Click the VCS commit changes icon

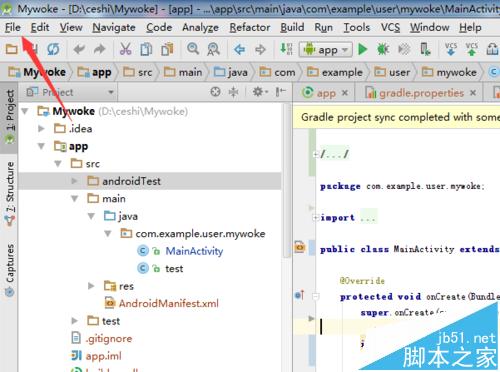click(x=471, y=49)
